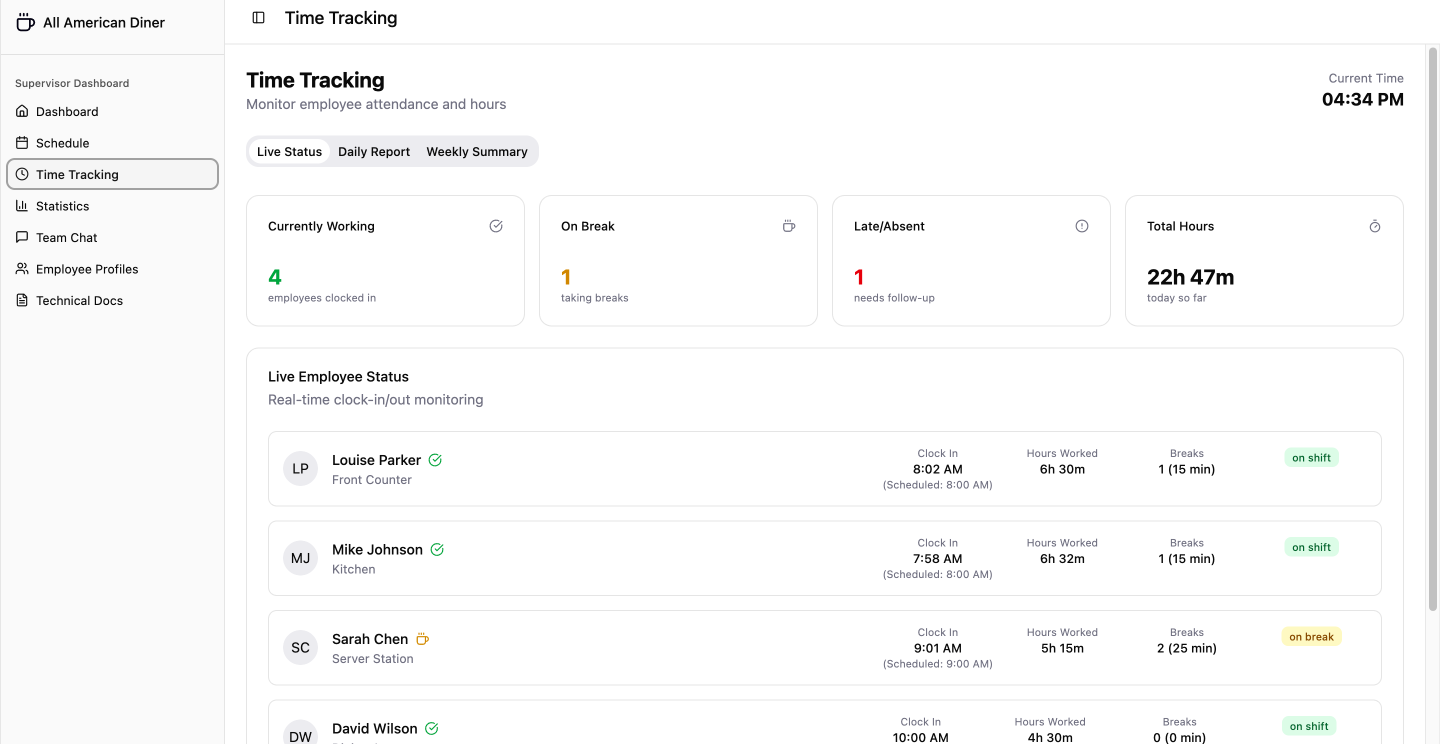1440x744 pixels.
Task: Click Sarah Chen's on break badge
Action: (1311, 636)
